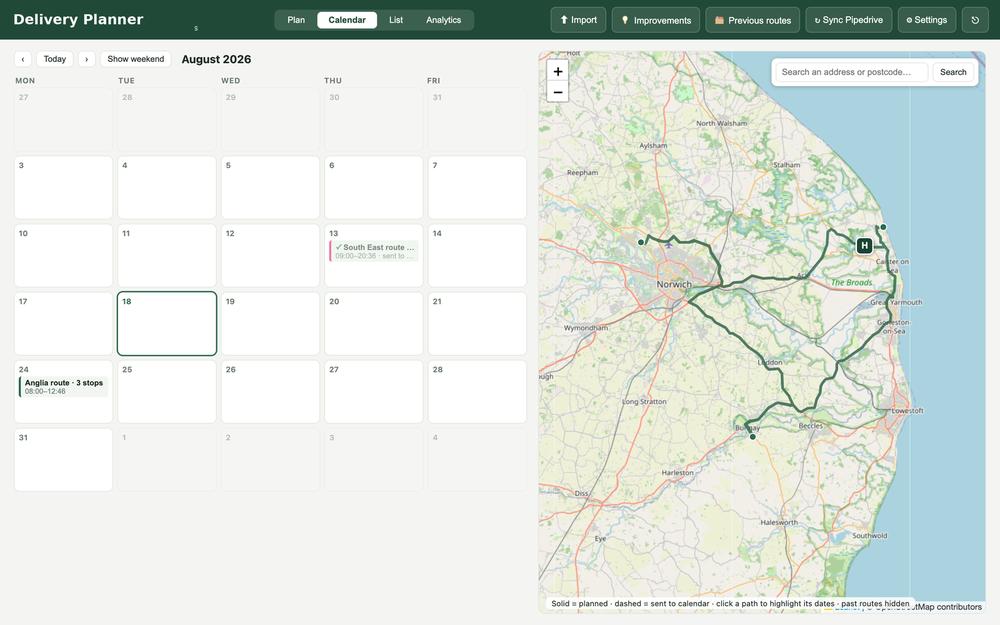Zoom out on the map

coord(557,92)
